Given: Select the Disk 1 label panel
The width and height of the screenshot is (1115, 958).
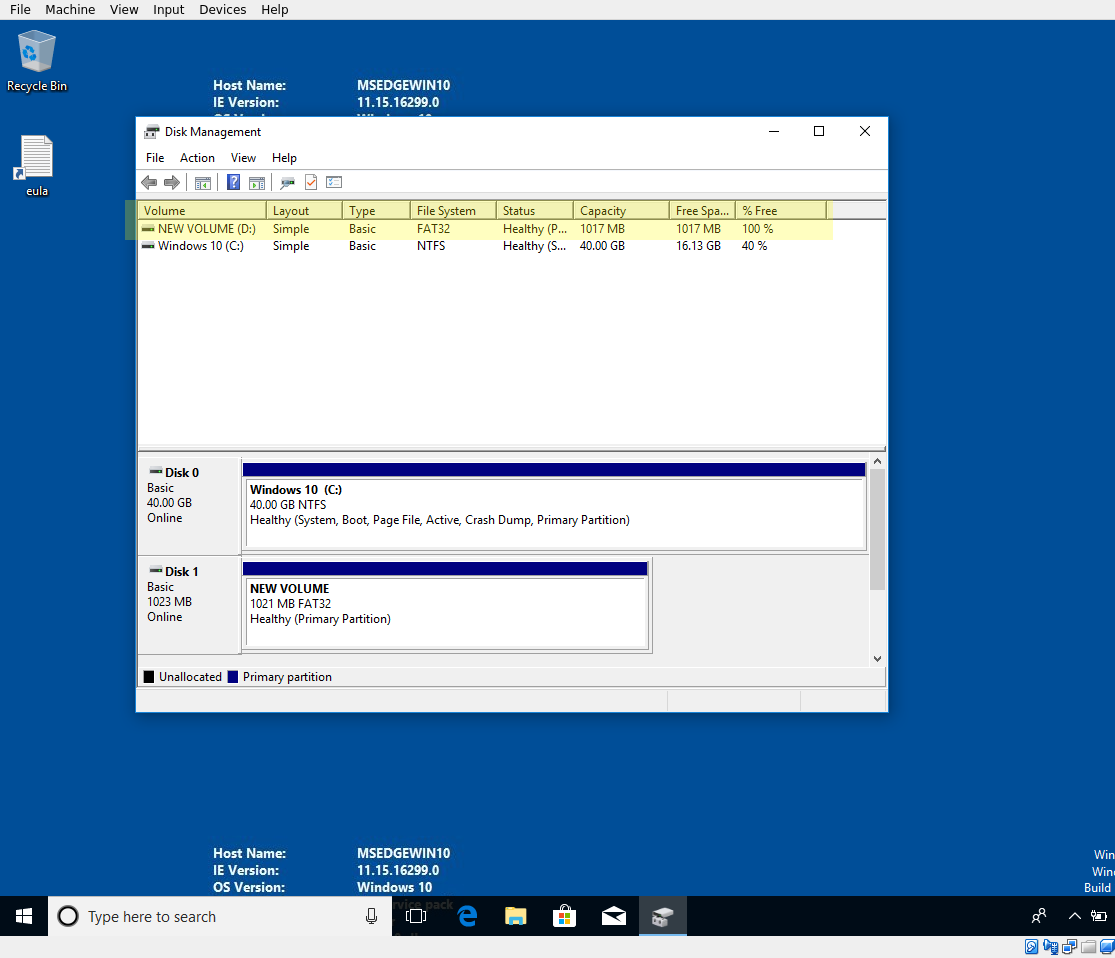Looking at the screenshot, I should pos(189,605).
